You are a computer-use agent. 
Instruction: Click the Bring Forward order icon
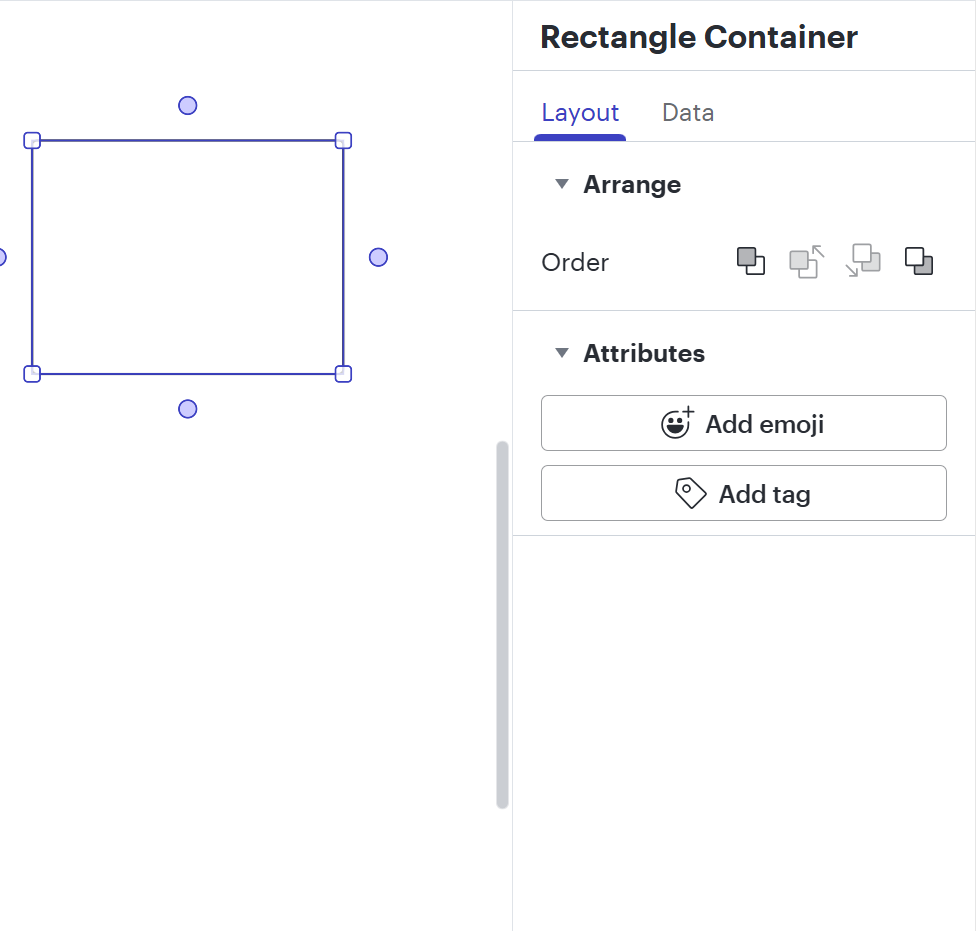click(807, 261)
